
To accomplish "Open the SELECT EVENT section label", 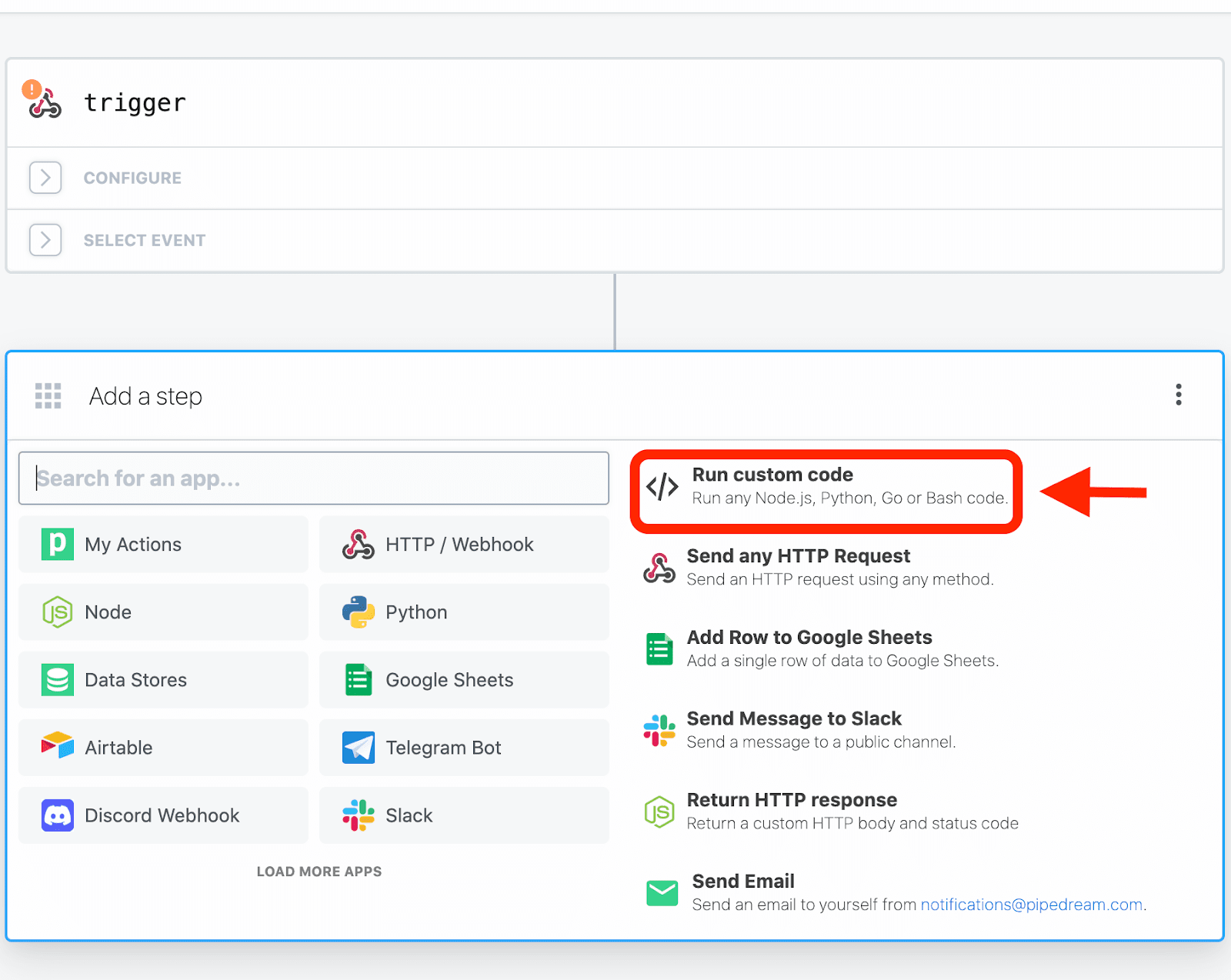I will [x=145, y=240].
